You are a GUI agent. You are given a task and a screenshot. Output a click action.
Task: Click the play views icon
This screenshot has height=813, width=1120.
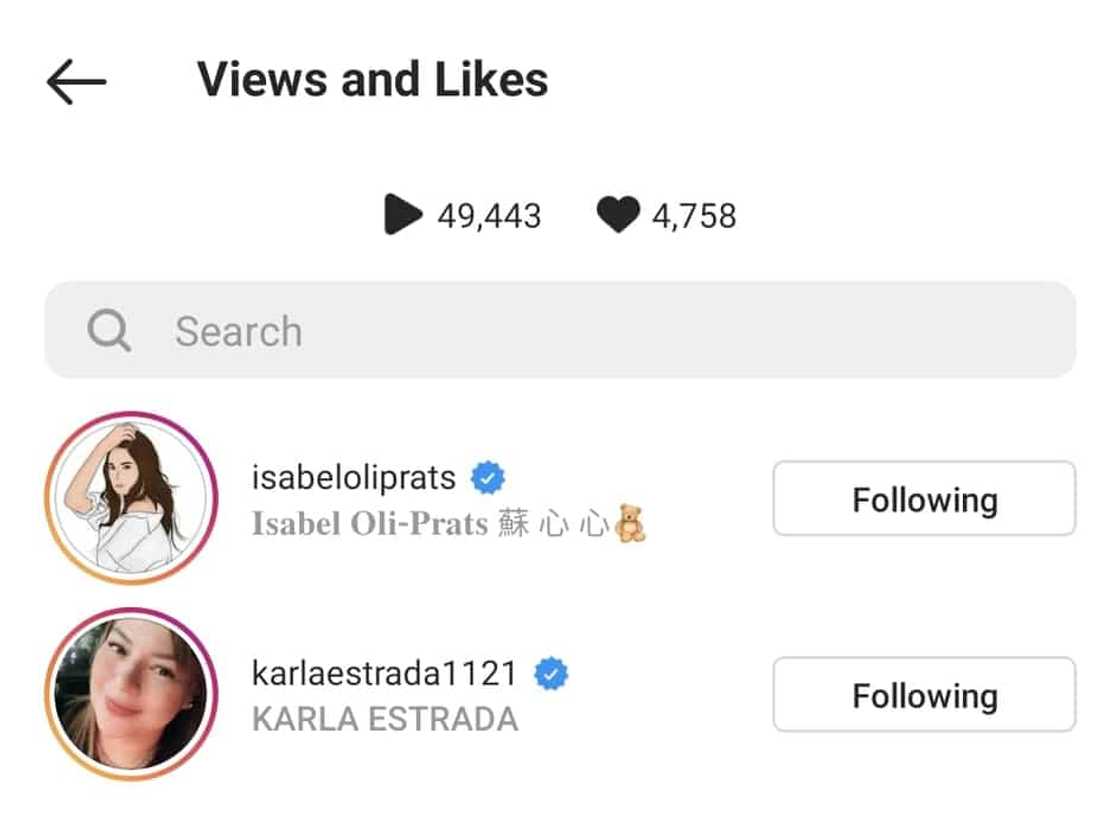click(x=403, y=214)
